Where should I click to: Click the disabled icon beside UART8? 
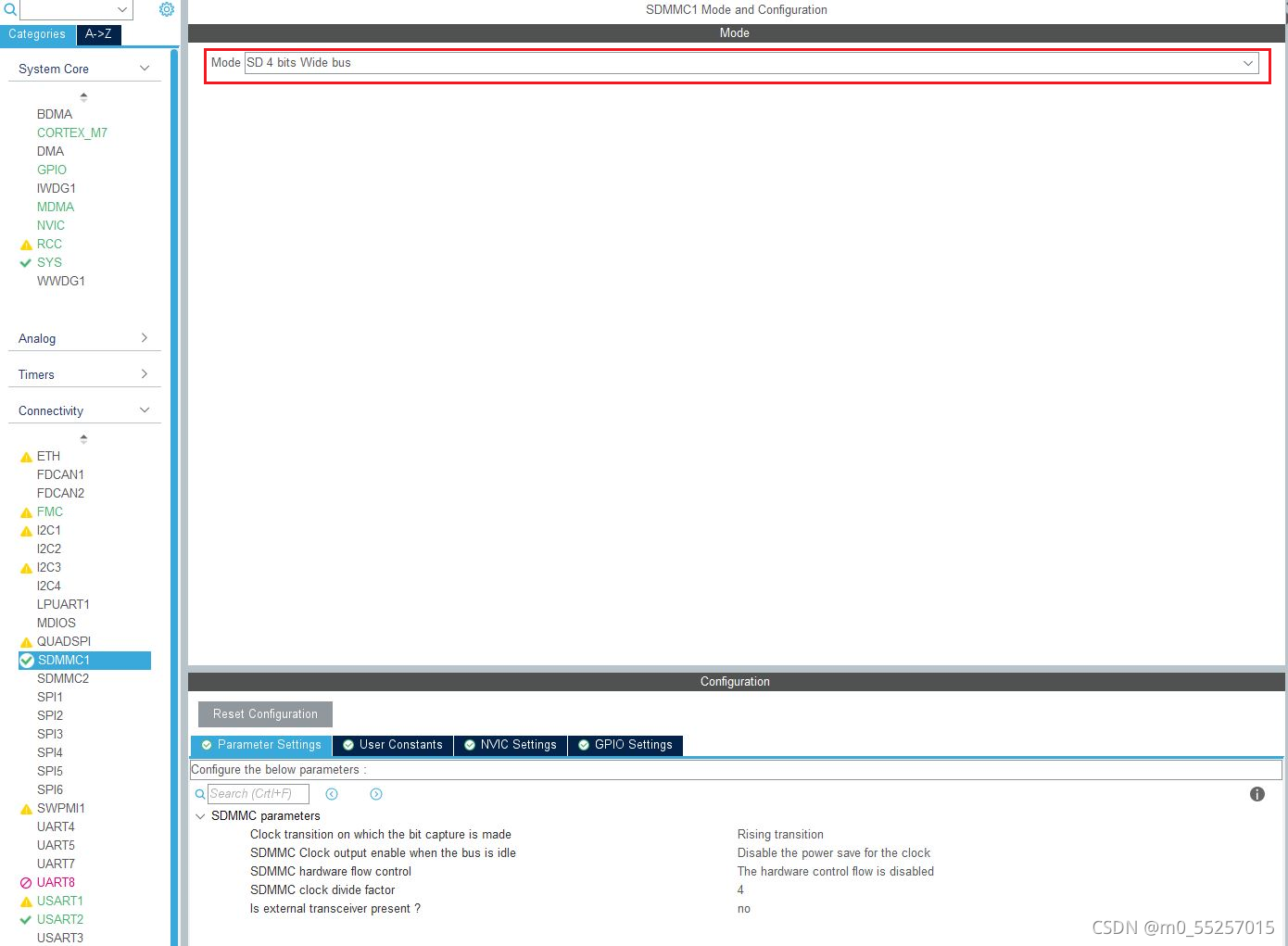click(x=26, y=883)
